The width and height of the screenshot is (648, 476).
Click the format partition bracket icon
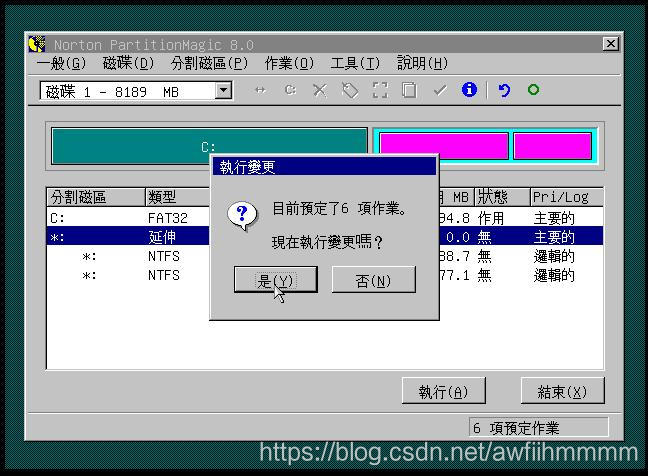(380, 90)
